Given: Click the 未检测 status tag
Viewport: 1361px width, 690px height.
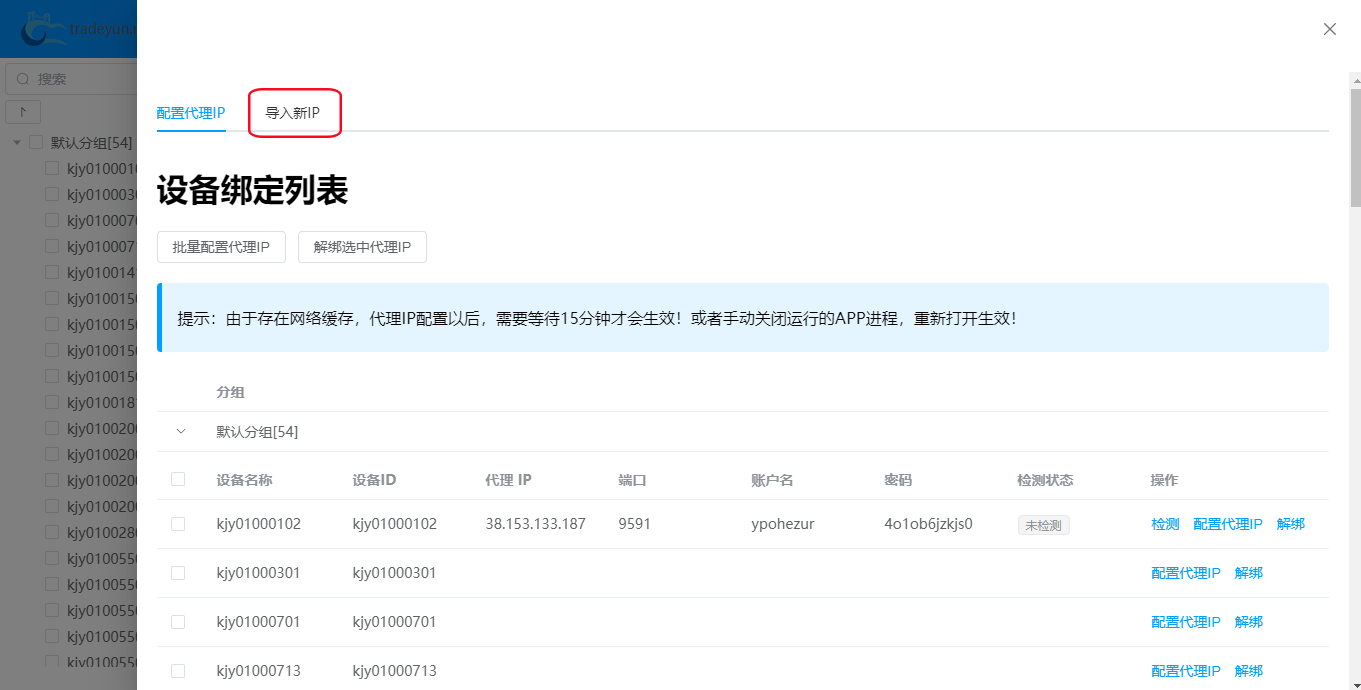Looking at the screenshot, I should [x=1044, y=525].
